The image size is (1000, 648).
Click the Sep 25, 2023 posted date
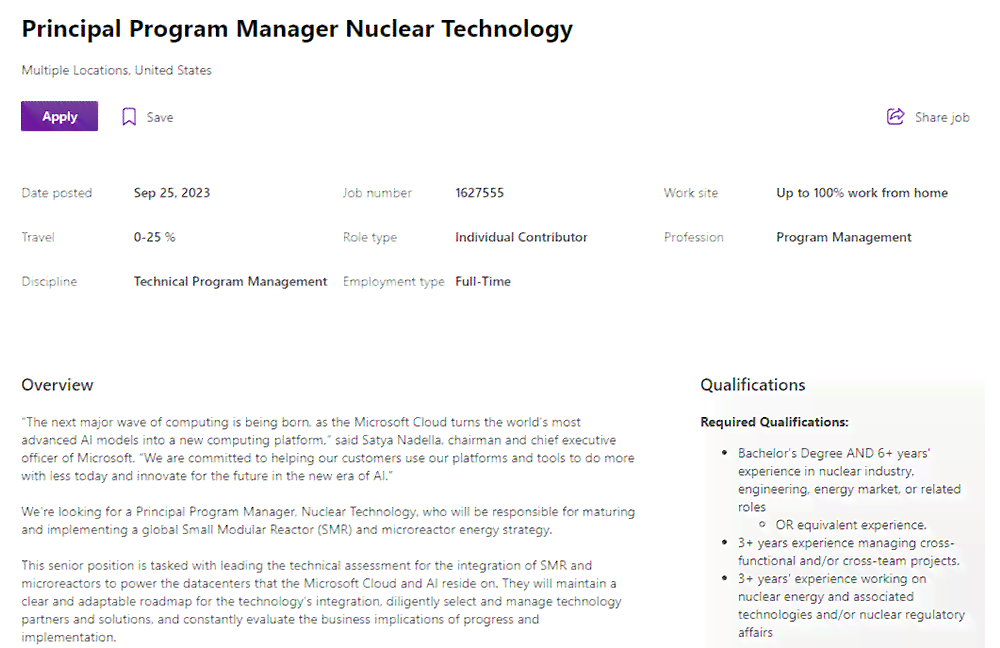pyautogui.click(x=172, y=193)
